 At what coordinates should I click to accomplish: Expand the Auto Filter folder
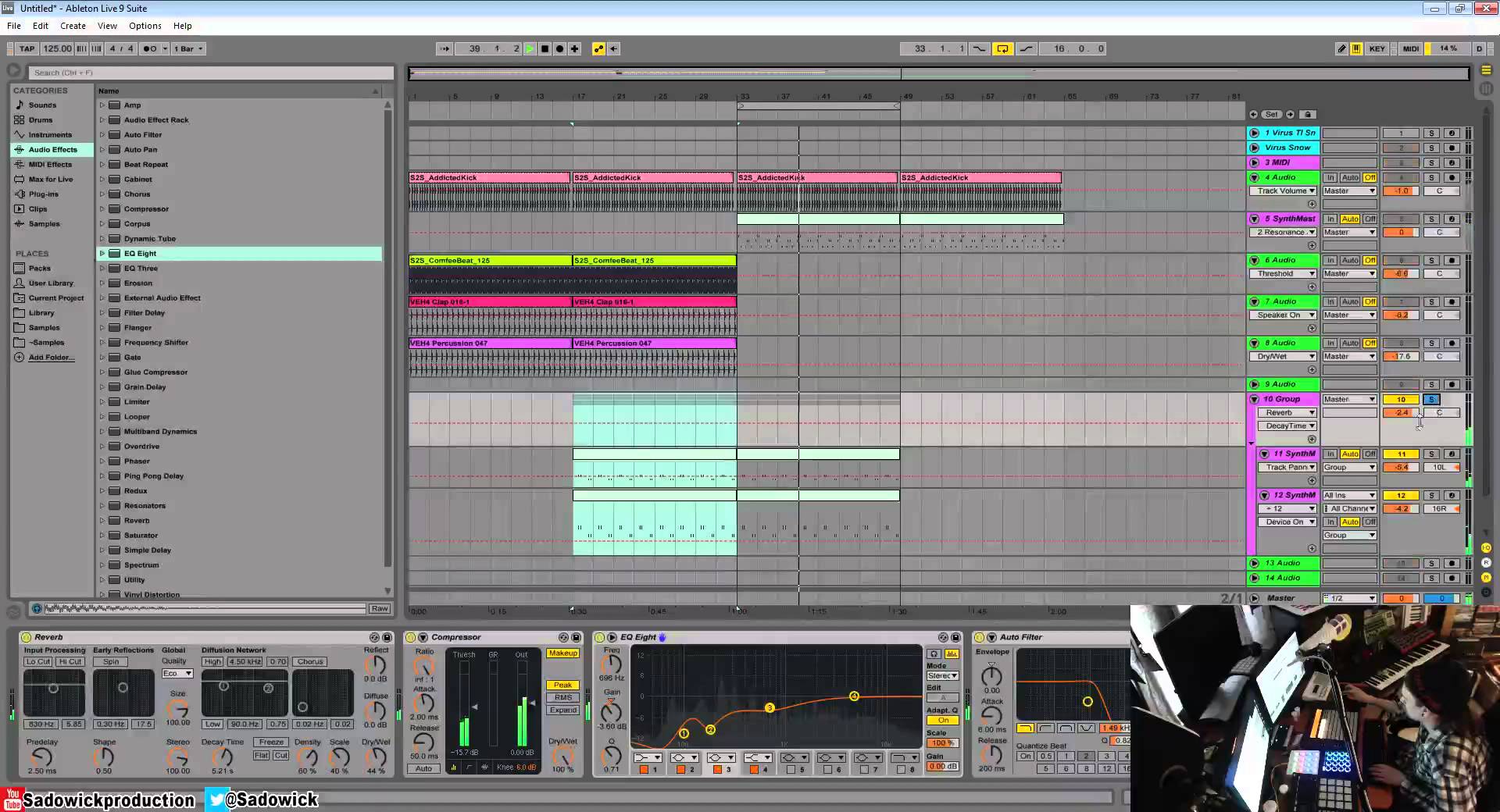102,135
